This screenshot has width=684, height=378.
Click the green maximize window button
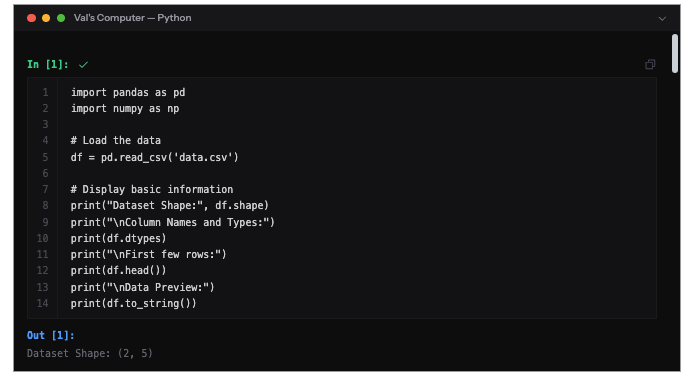coord(61,18)
